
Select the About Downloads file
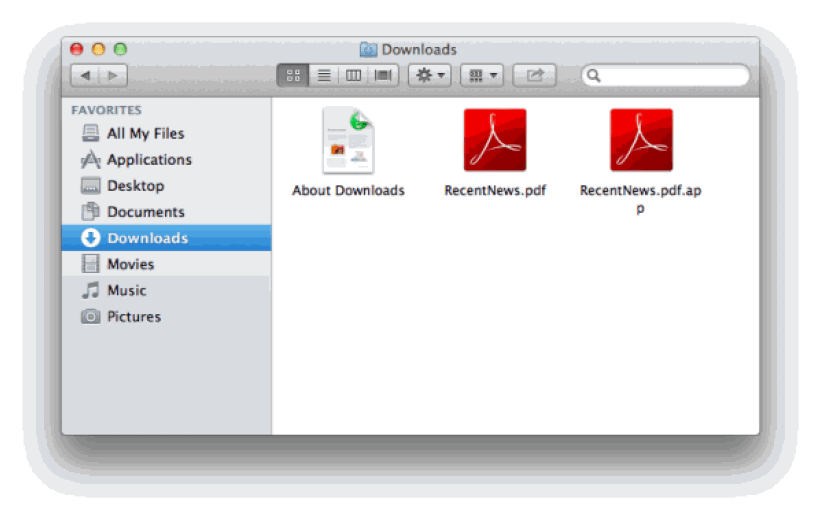[x=348, y=141]
